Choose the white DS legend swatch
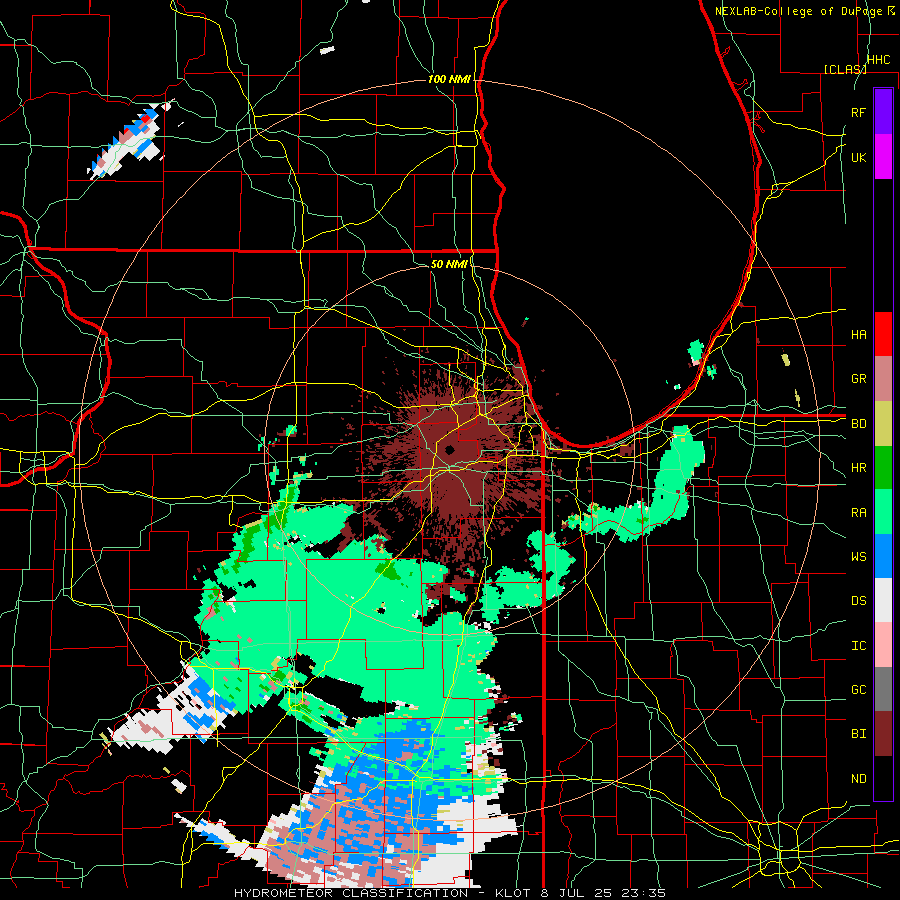Viewport: 900px width, 900px height. pyautogui.click(x=883, y=600)
